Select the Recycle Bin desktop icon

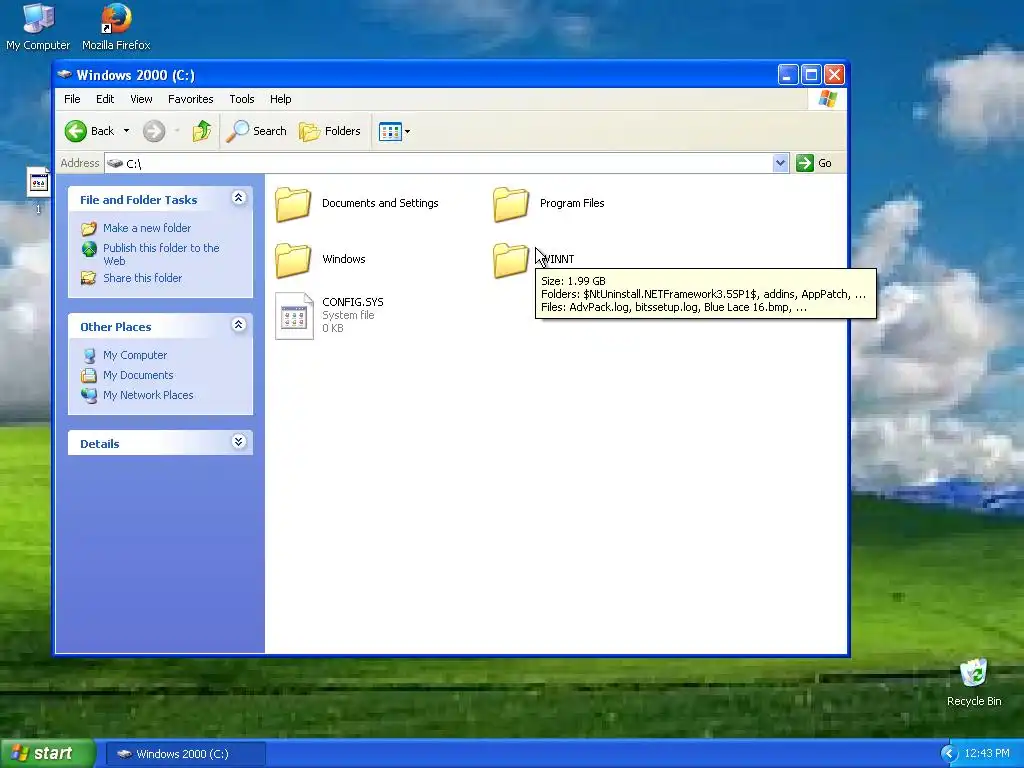pos(974,682)
